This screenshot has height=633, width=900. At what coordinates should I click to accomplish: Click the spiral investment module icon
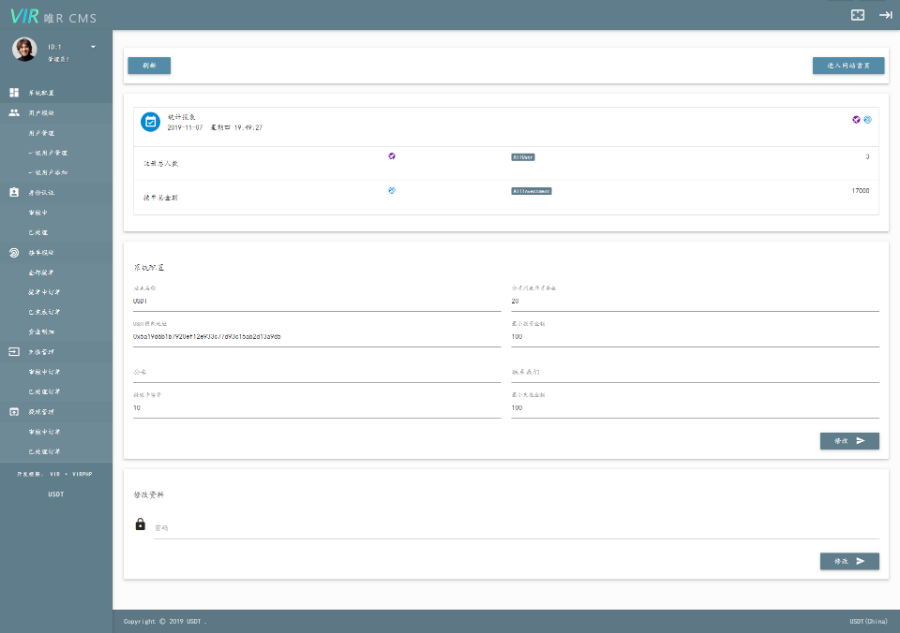pos(14,253)
